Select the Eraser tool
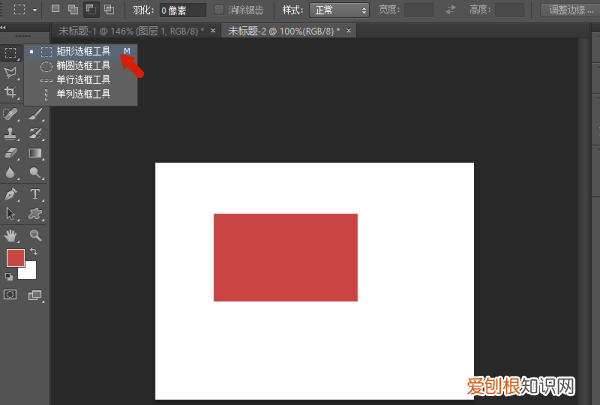600x405 pixels. (x=11, y=153)
